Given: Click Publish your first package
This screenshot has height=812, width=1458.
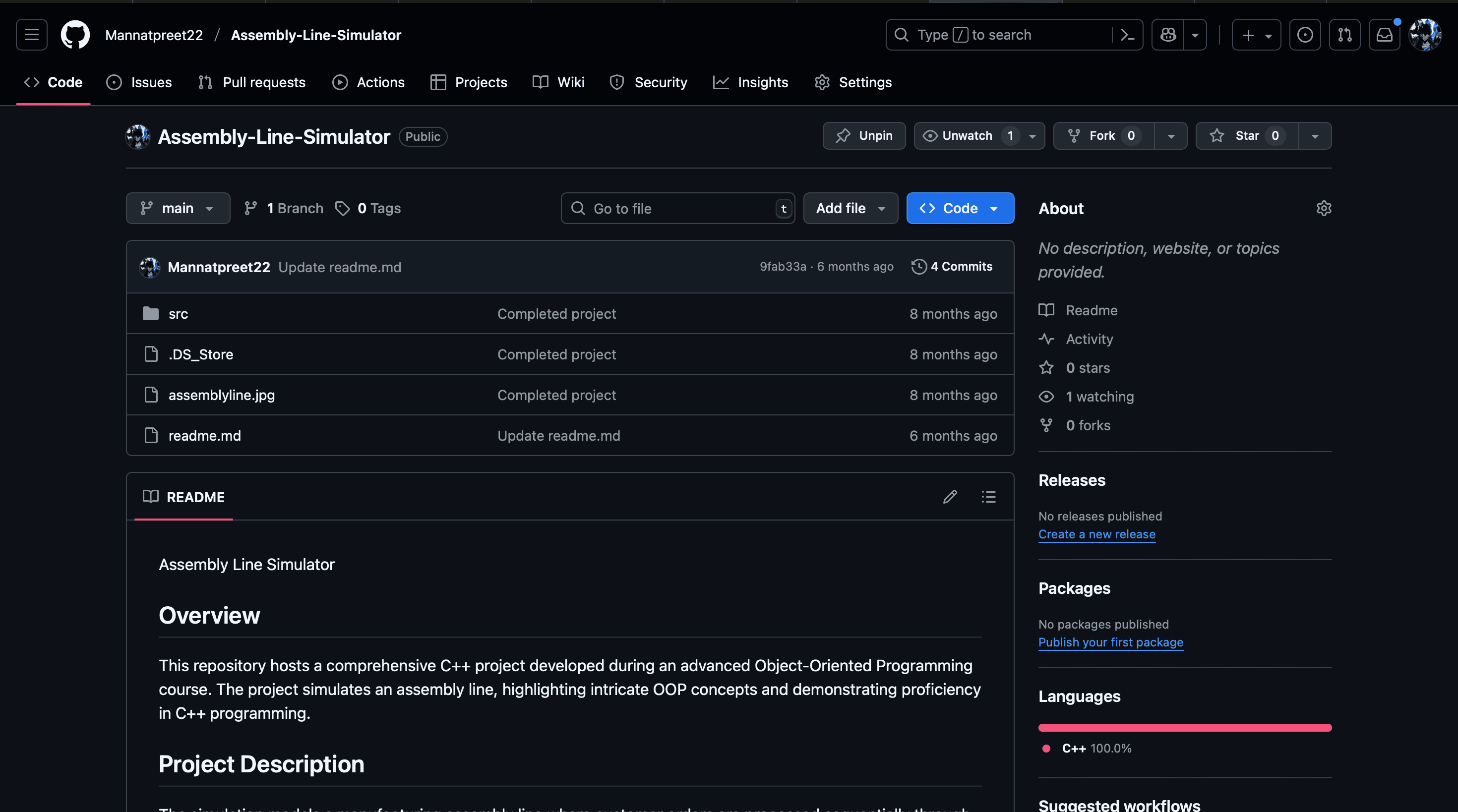Looking at the screenshot, I should tap(1110, 642).
